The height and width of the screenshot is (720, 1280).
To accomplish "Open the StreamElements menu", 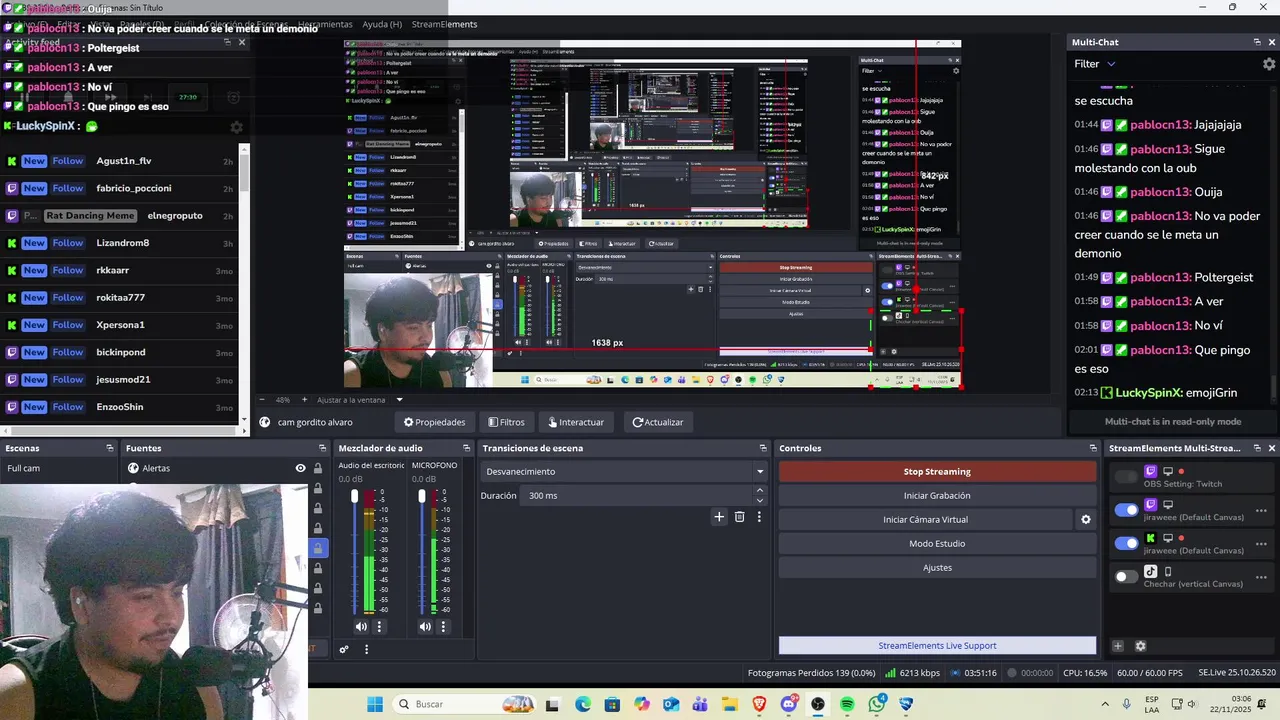I will tap(444, 24).
